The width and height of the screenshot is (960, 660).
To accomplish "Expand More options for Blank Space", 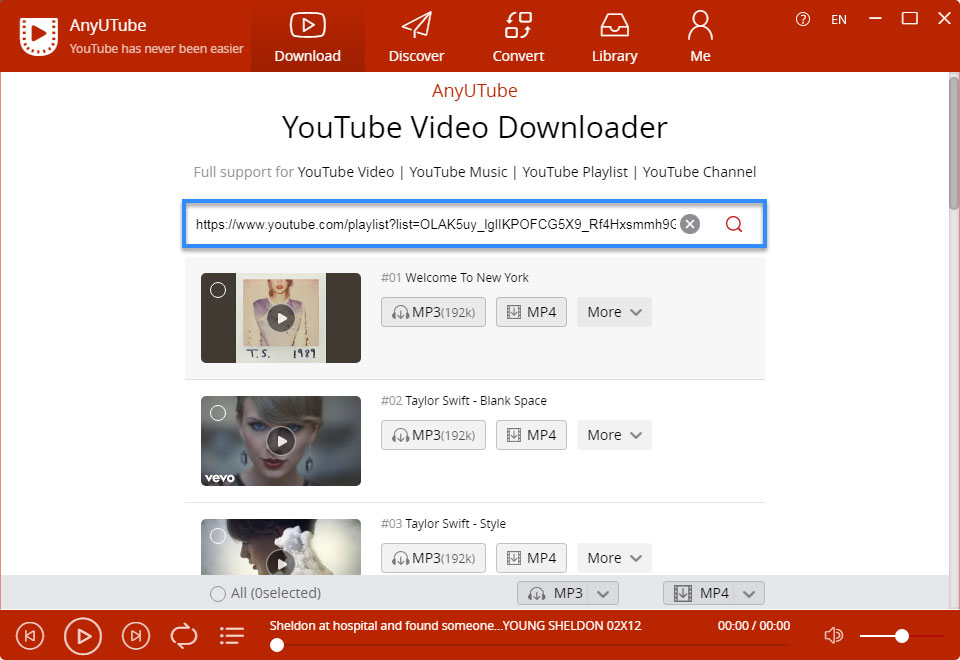I will [614, 435].
